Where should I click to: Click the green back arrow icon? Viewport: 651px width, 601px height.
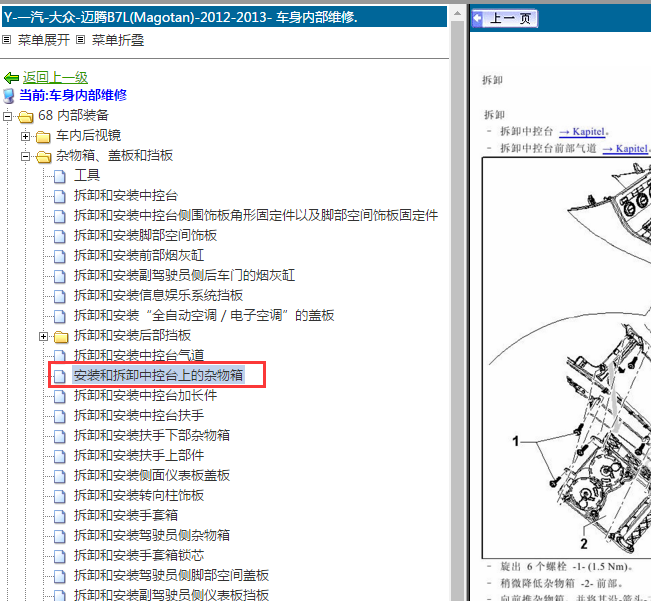click(x=11, y=78)
